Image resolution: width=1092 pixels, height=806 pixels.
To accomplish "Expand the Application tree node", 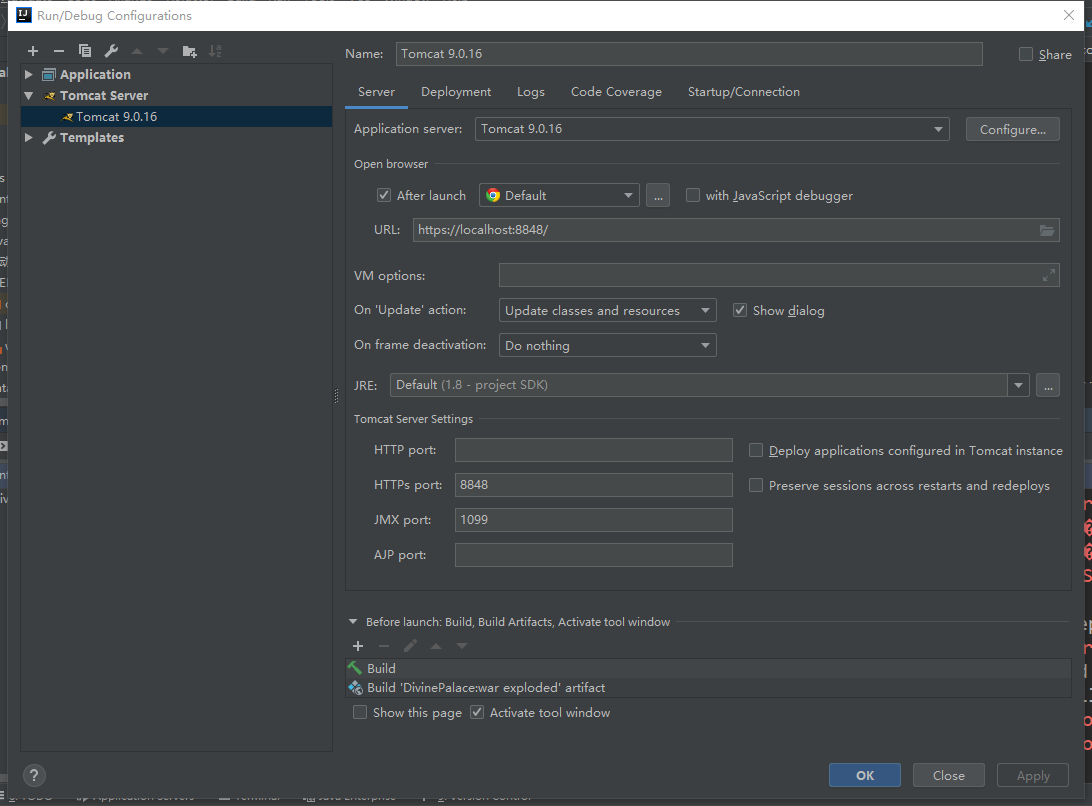I will point(29,75).
